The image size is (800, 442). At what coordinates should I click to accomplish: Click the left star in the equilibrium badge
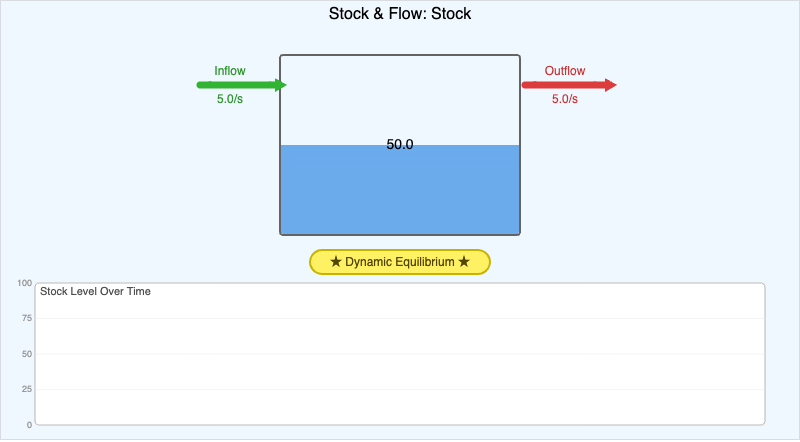point(335,262)
